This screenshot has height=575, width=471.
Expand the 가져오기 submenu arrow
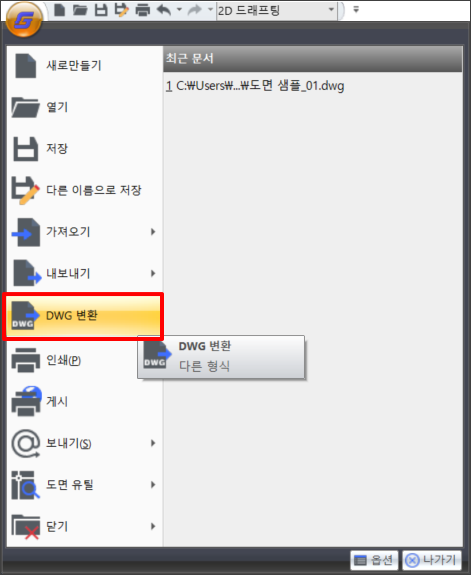pos(153,232)
